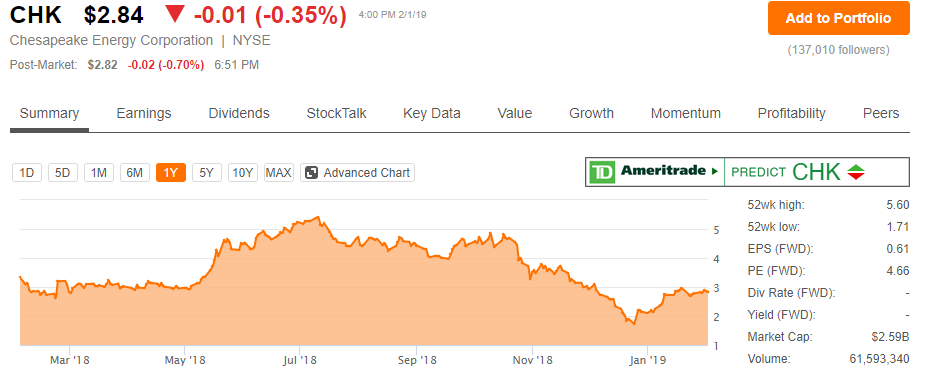Open the Earnings tab
925x389 pixels.
tap(144, 113)
